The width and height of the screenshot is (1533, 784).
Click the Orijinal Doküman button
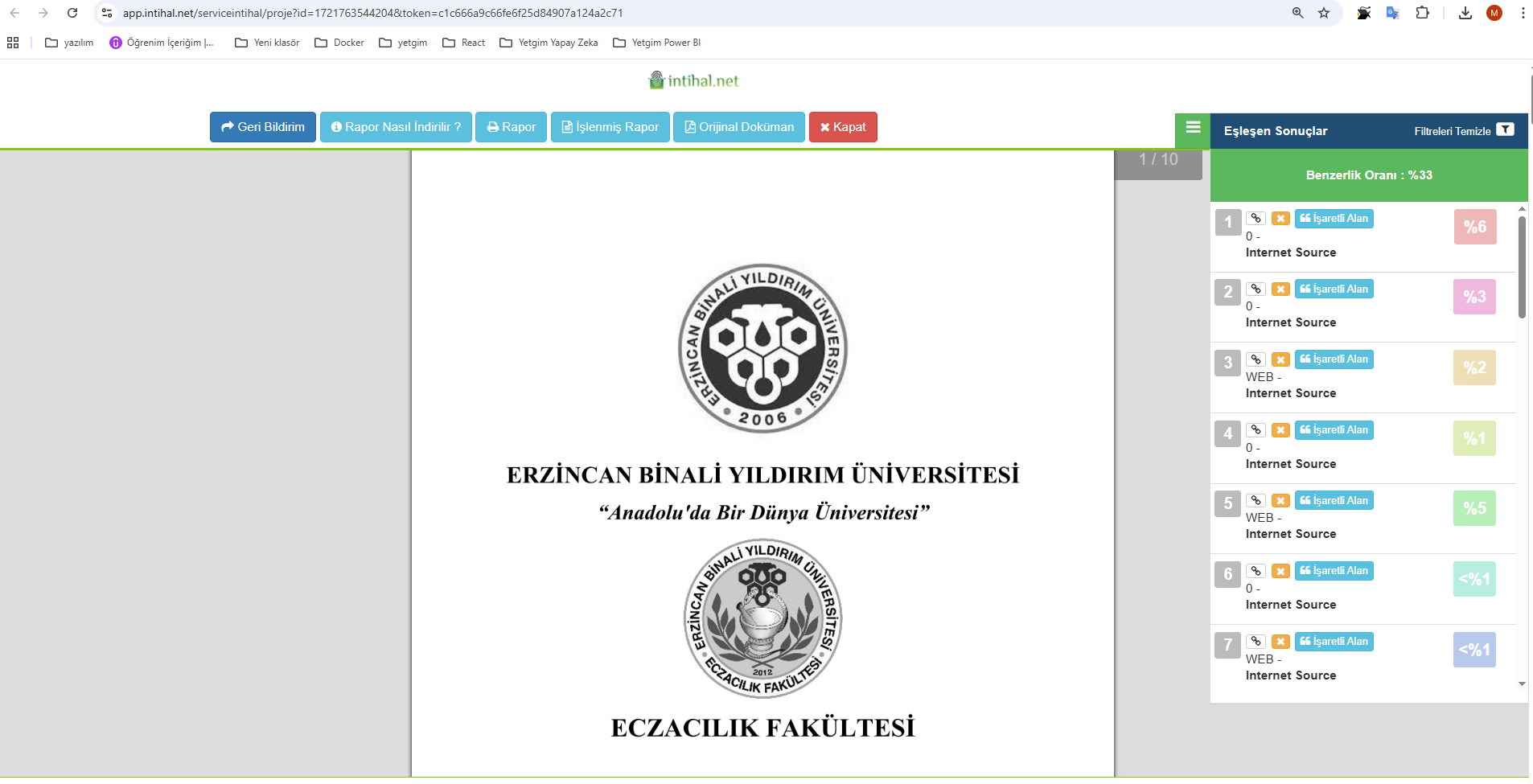(x=738, y=127)
